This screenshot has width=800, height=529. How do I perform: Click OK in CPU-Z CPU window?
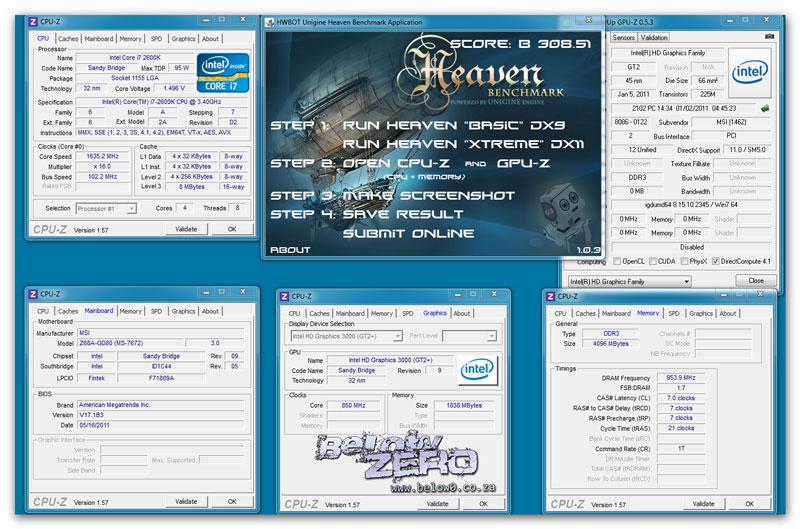click(x=232, y=230)
